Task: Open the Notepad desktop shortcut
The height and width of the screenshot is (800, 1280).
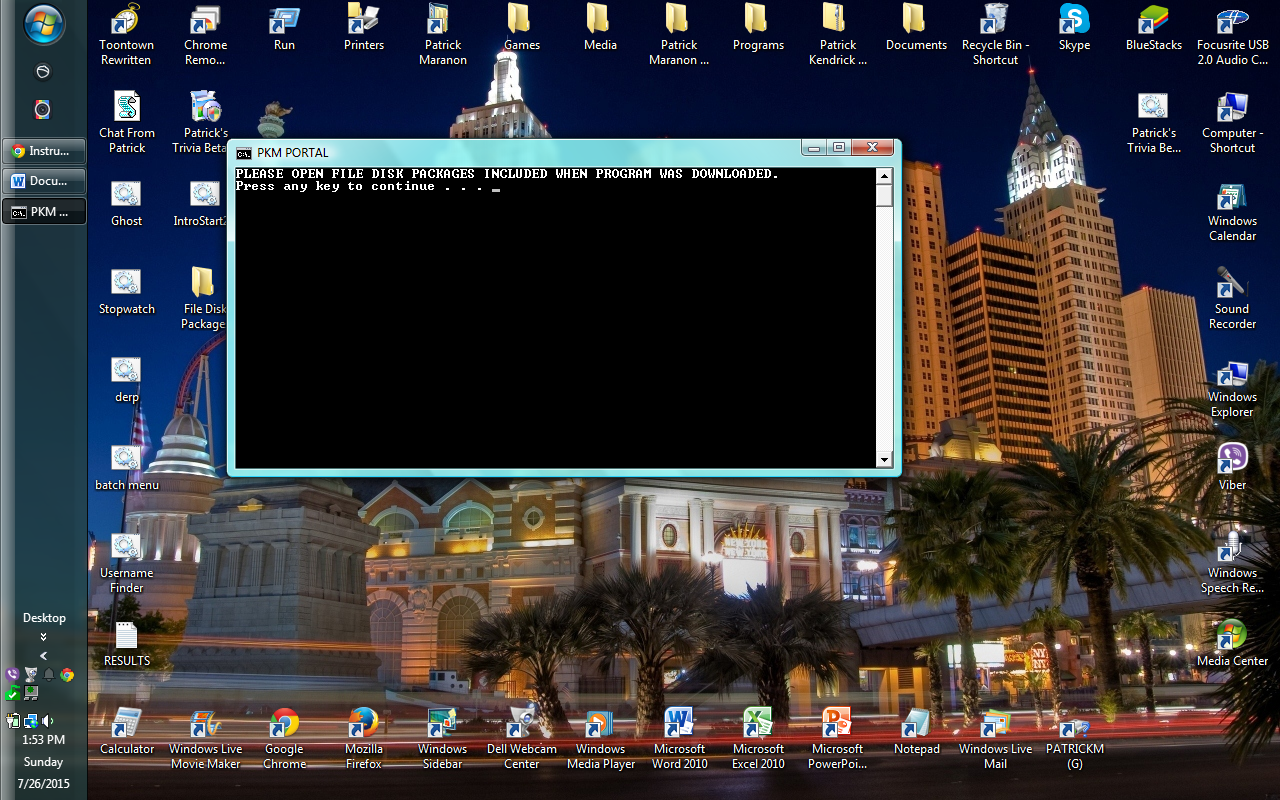Action: [x=916, y=731]
